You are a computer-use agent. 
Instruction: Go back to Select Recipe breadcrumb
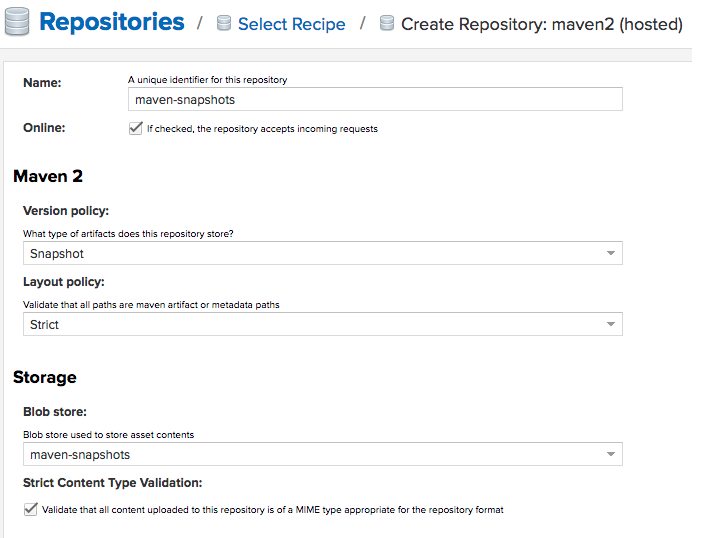(292, 24)
